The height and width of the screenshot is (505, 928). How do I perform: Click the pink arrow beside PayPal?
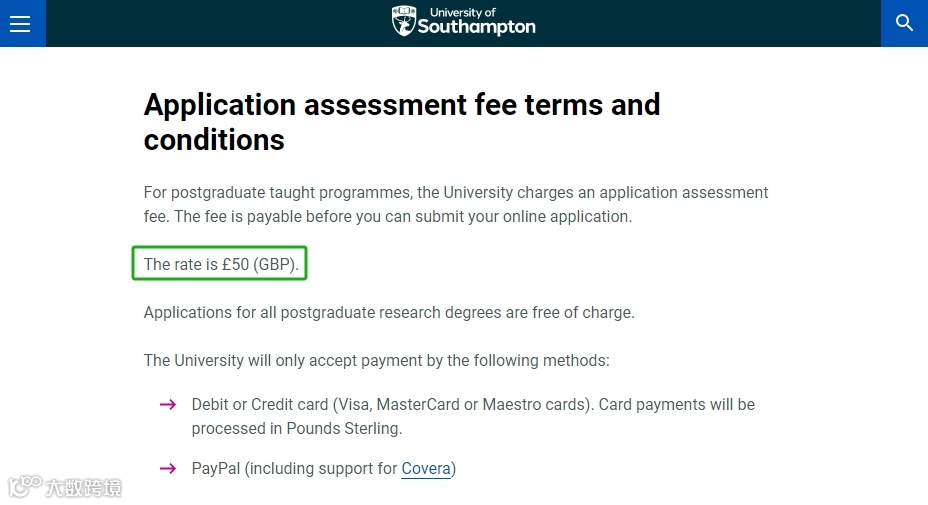[x=168, y=469]
